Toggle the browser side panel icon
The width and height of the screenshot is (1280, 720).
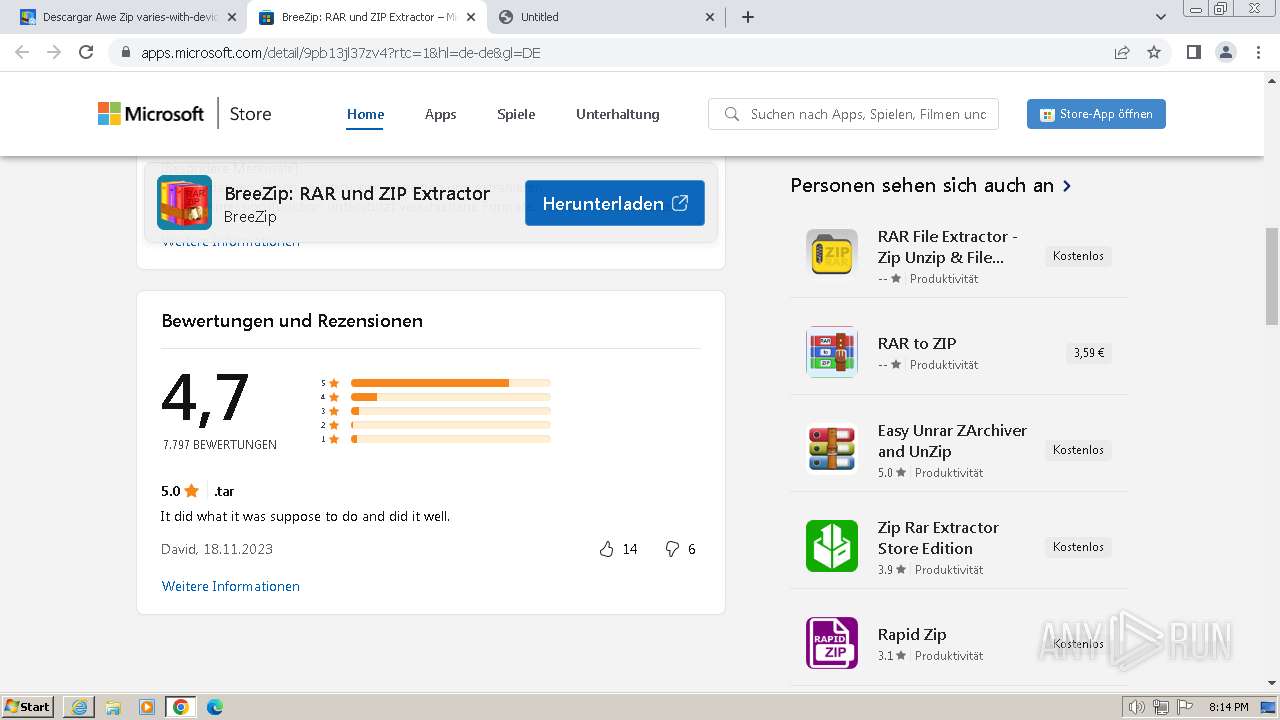click(1193, 52)
